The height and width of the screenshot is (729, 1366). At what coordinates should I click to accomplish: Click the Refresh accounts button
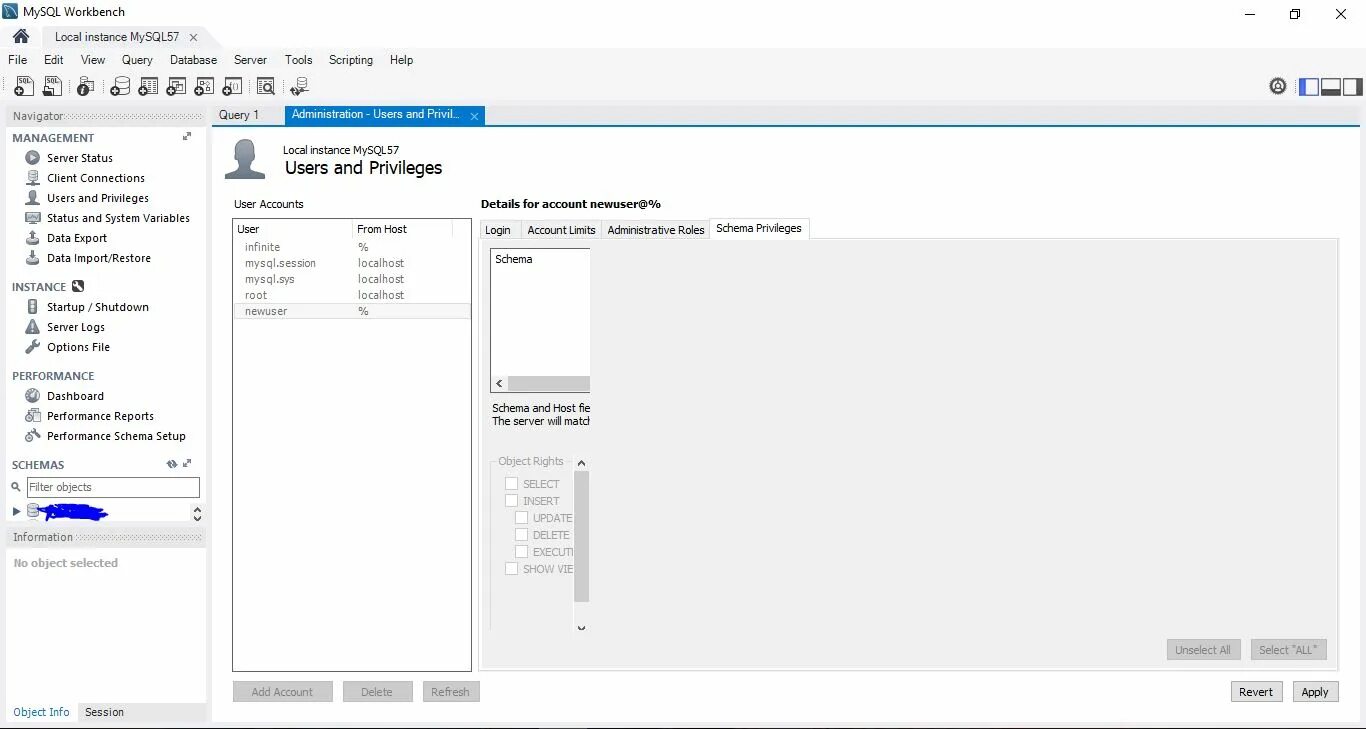pyautogui.click(x=450, y=692)
